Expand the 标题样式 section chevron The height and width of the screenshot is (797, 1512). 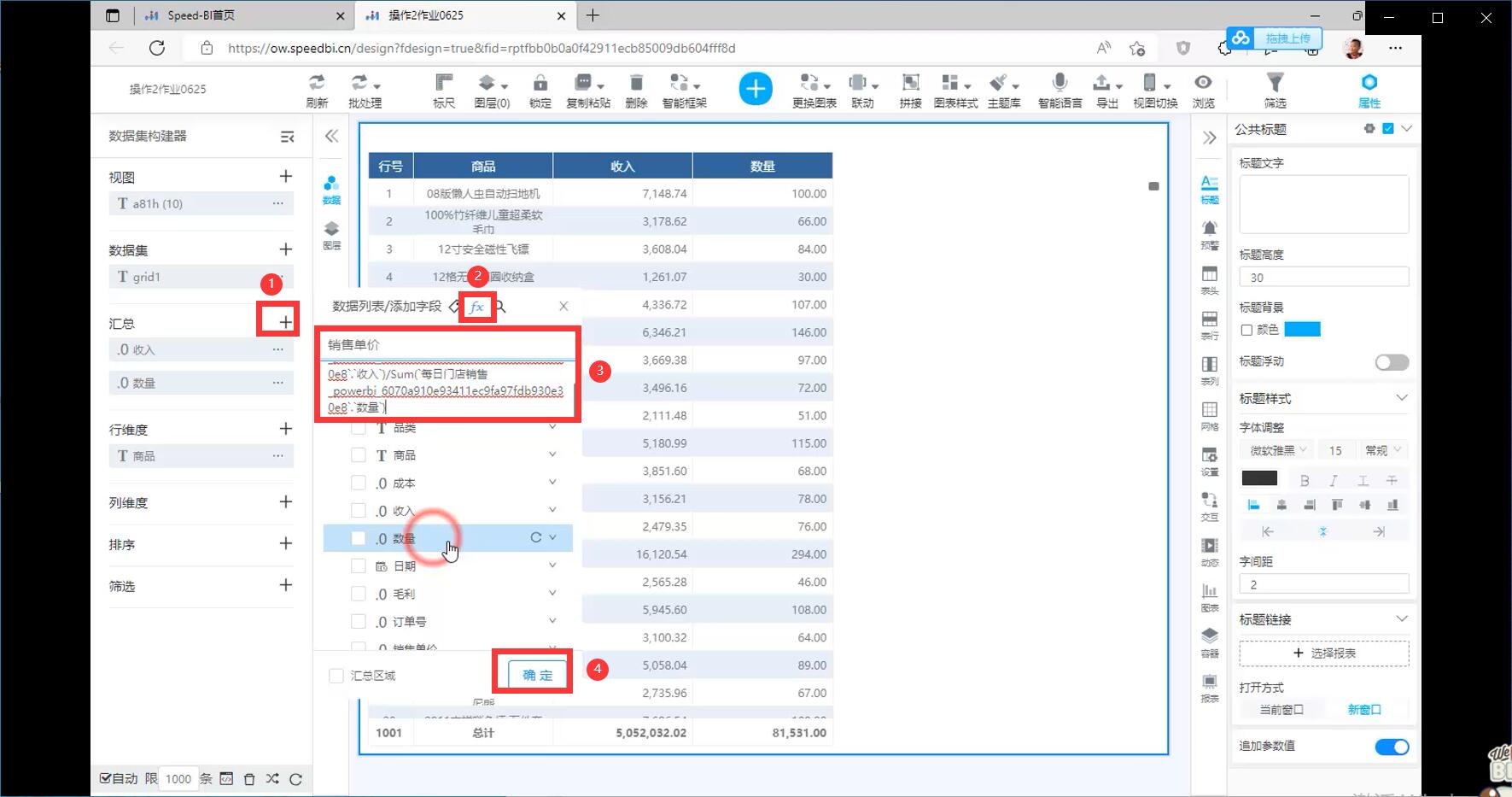(x=1402, y=398)
